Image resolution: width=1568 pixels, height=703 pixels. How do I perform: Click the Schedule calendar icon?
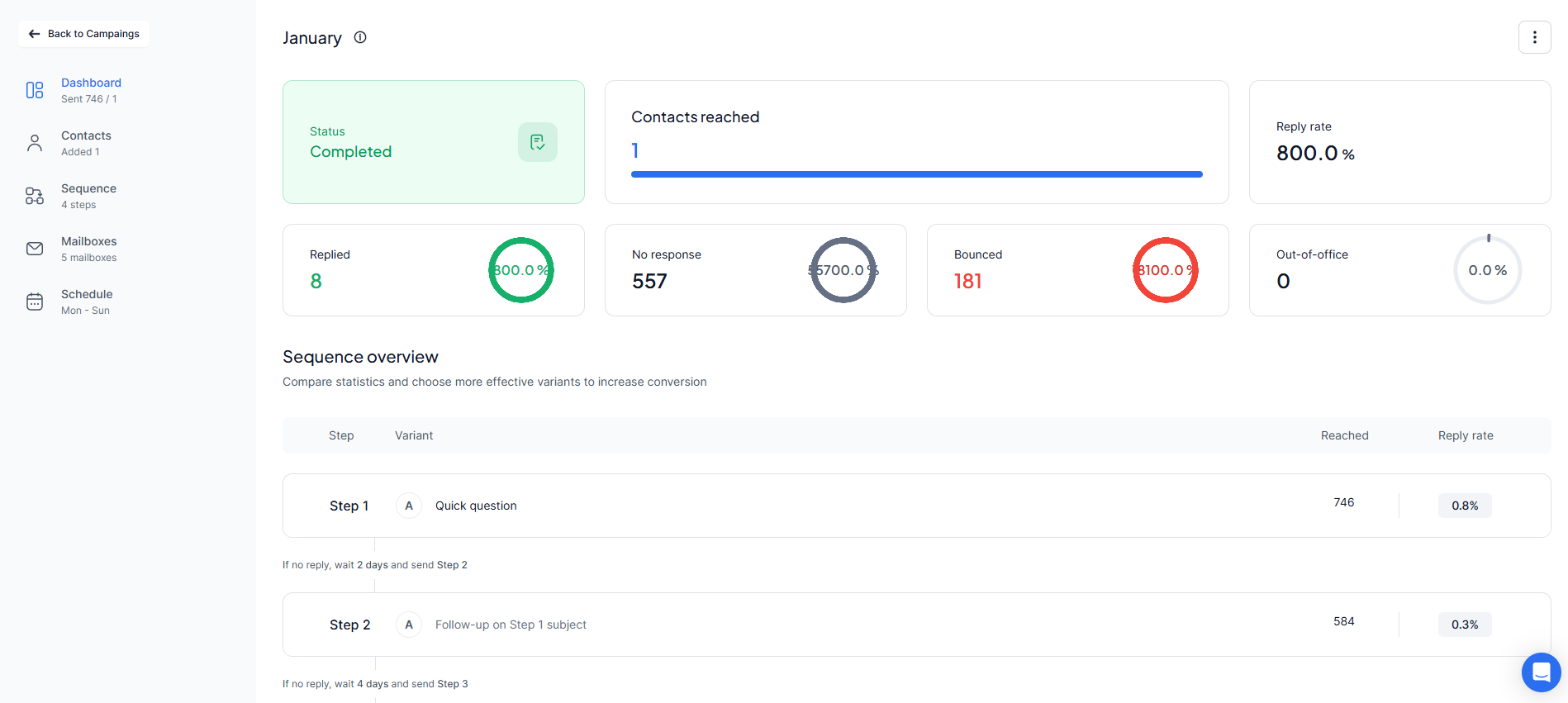click(35, 302)
